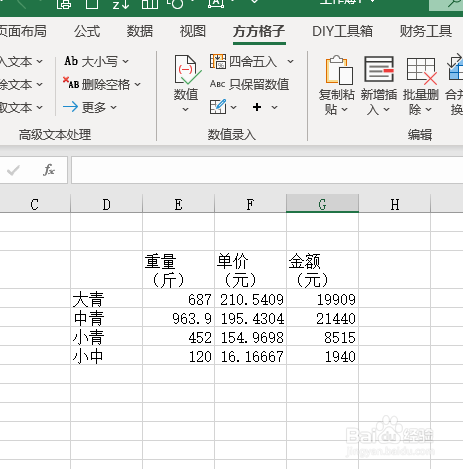The width and height of the screenshot is (463, 469).
Task: Select the 大青 cell
Action: [106, 298]
